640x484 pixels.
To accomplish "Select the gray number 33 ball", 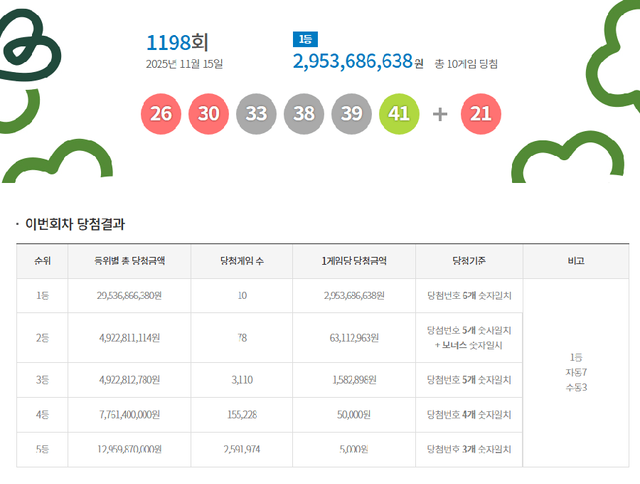I will pos(256,114).
